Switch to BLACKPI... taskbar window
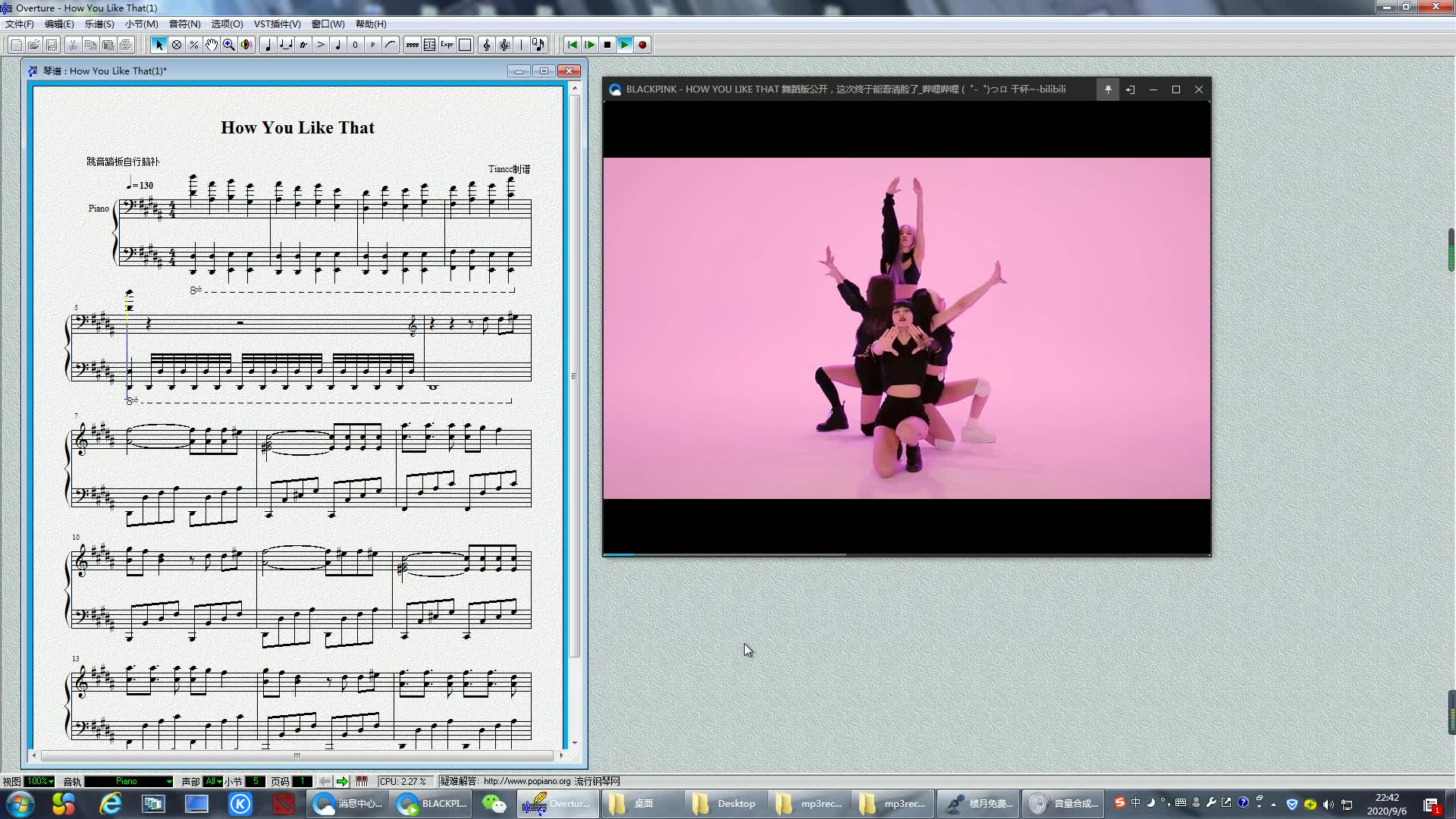The image size is (1456, 819). (432, 804)
